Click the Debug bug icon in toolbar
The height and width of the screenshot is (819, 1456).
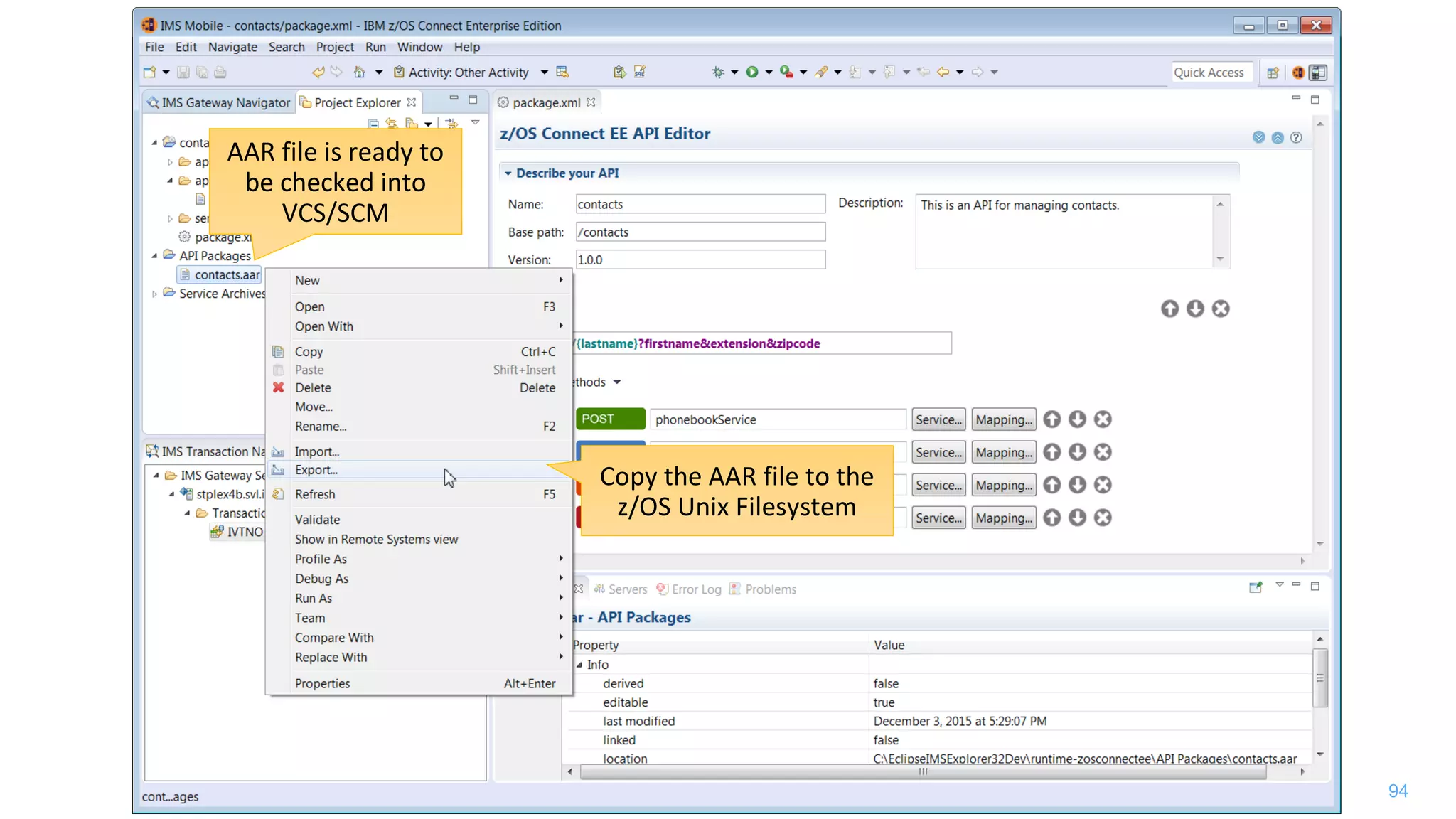click(x=718, y=72)
